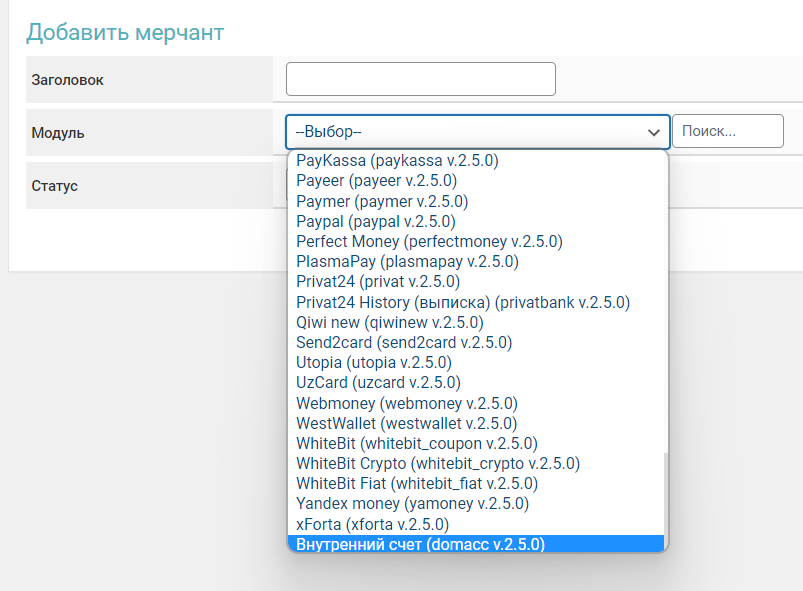Select highlighted Внутренний счет option
803x591 pixels.
[x=420, y=544]
